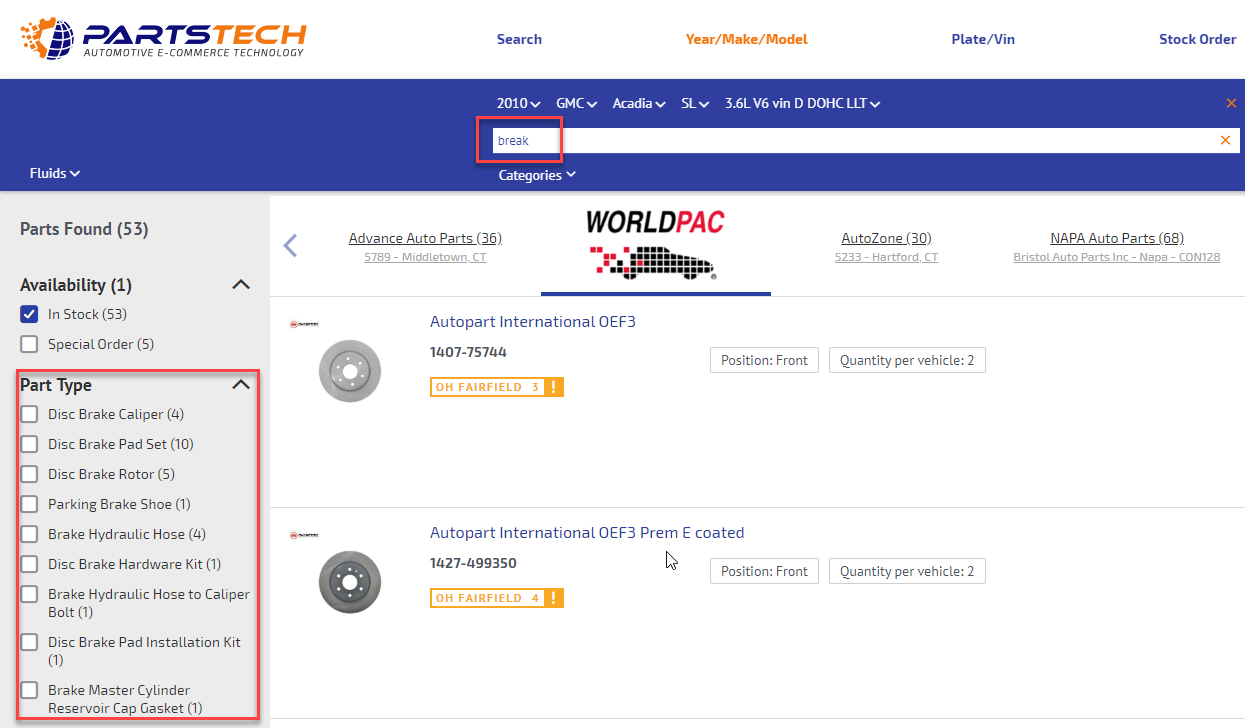This screenshot has width=1245, height=728.
Task: Open the Acadia model dropdown
Action: 639,103
